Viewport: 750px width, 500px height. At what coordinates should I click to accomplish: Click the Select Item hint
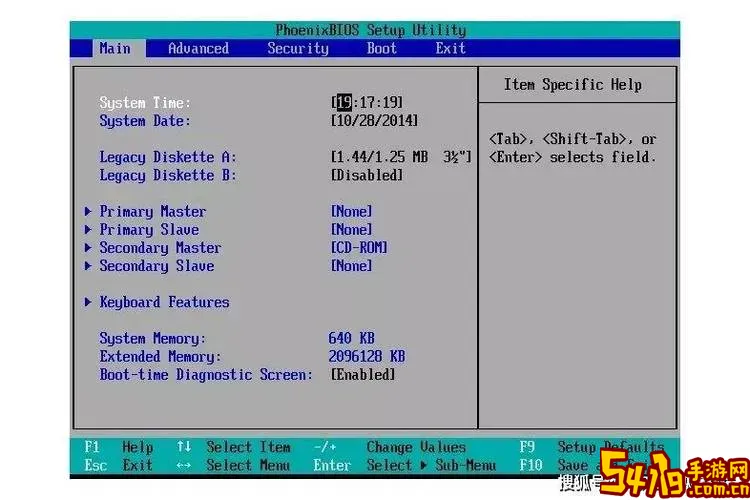tap(248, 447)
